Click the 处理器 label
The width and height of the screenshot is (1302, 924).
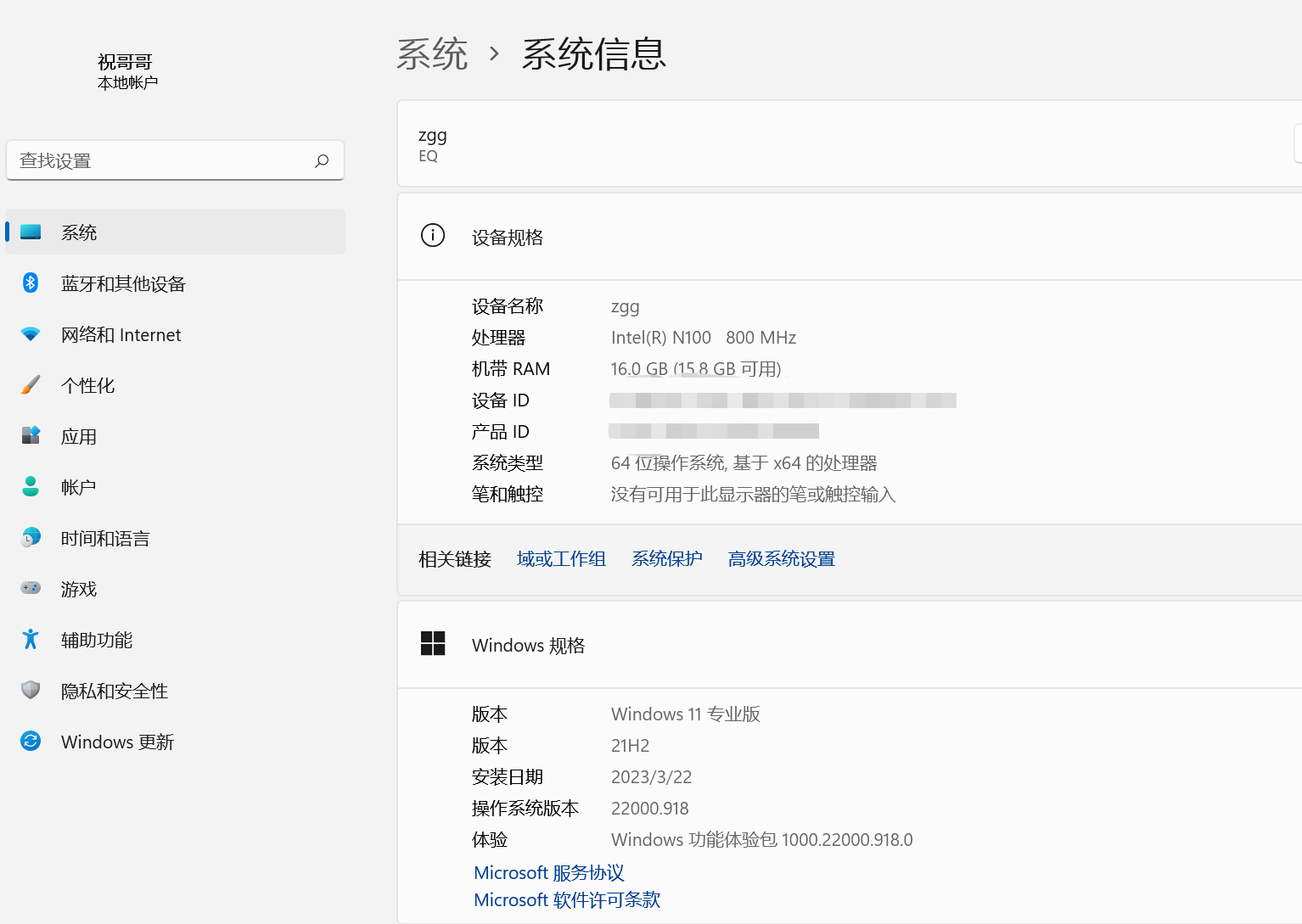(x=499, y=338)
